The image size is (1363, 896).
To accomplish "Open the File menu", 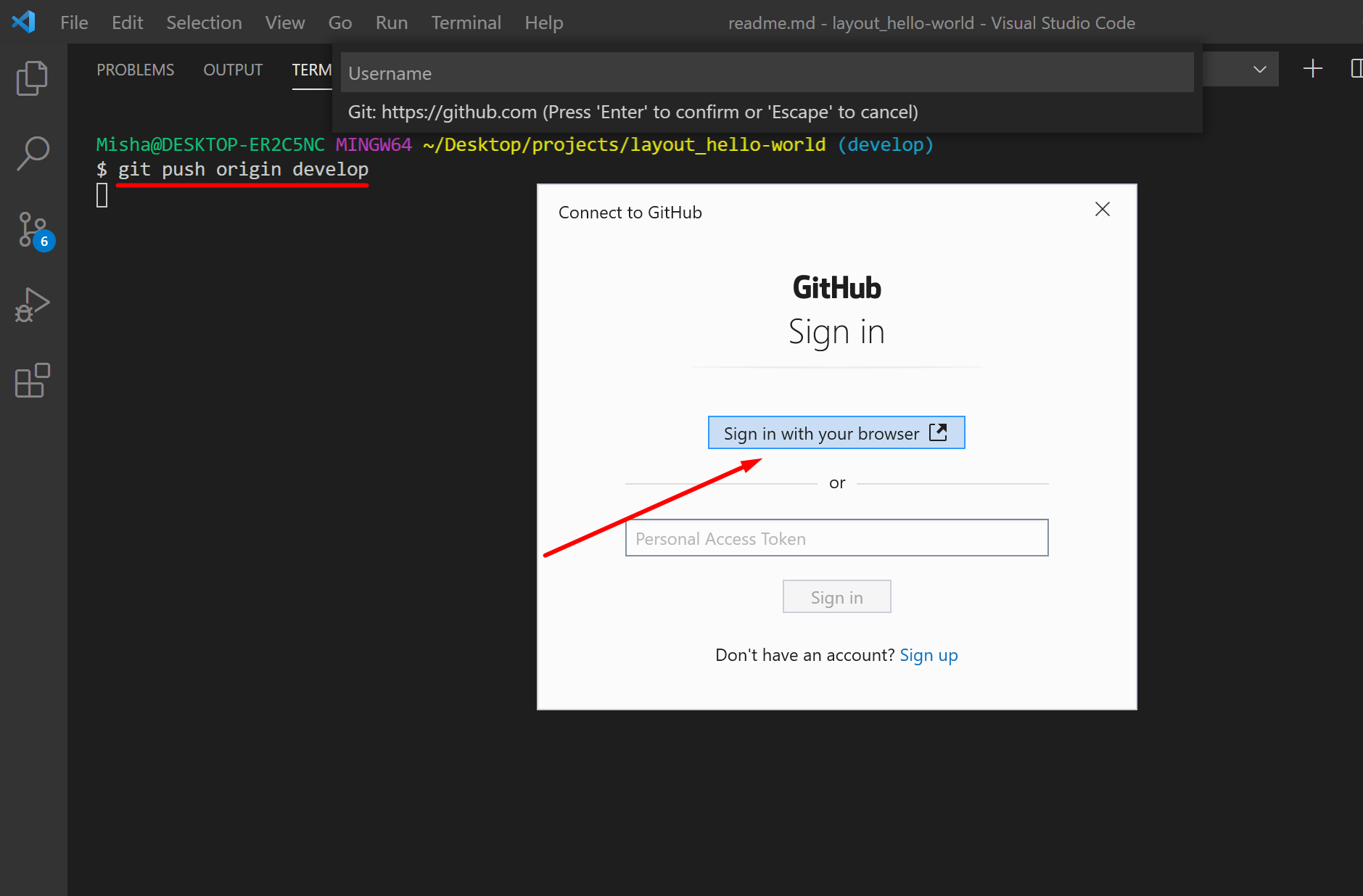I will pos(74,22).
